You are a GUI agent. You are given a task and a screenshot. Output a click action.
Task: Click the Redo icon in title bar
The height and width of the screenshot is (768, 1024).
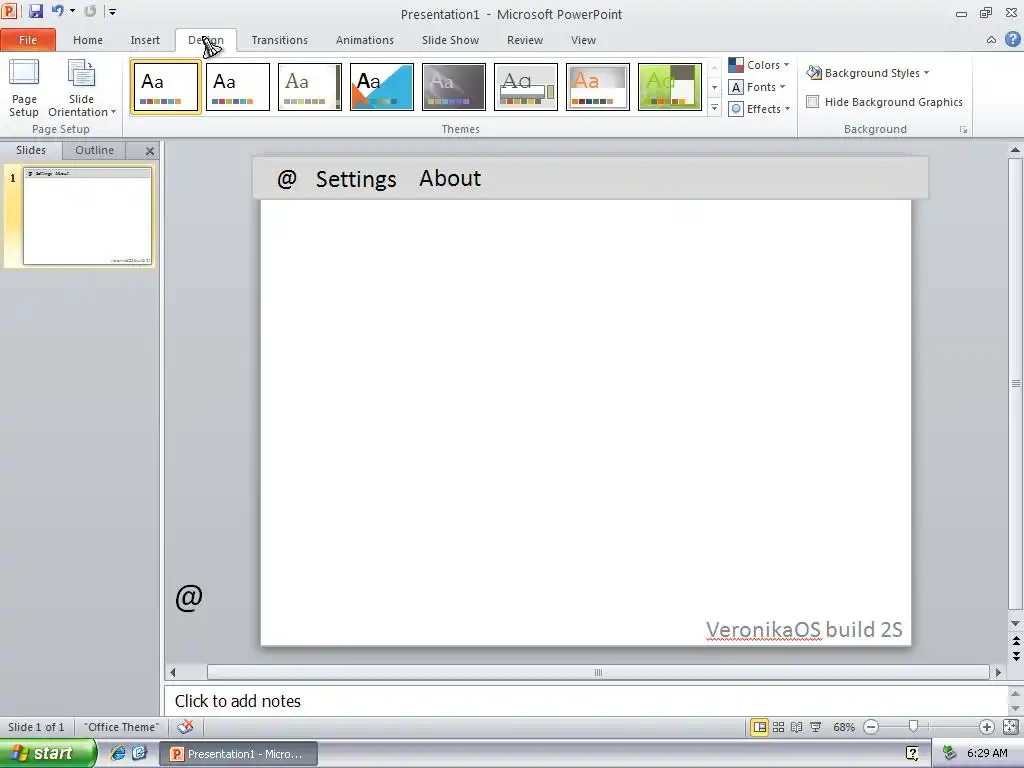coord(91,11)
